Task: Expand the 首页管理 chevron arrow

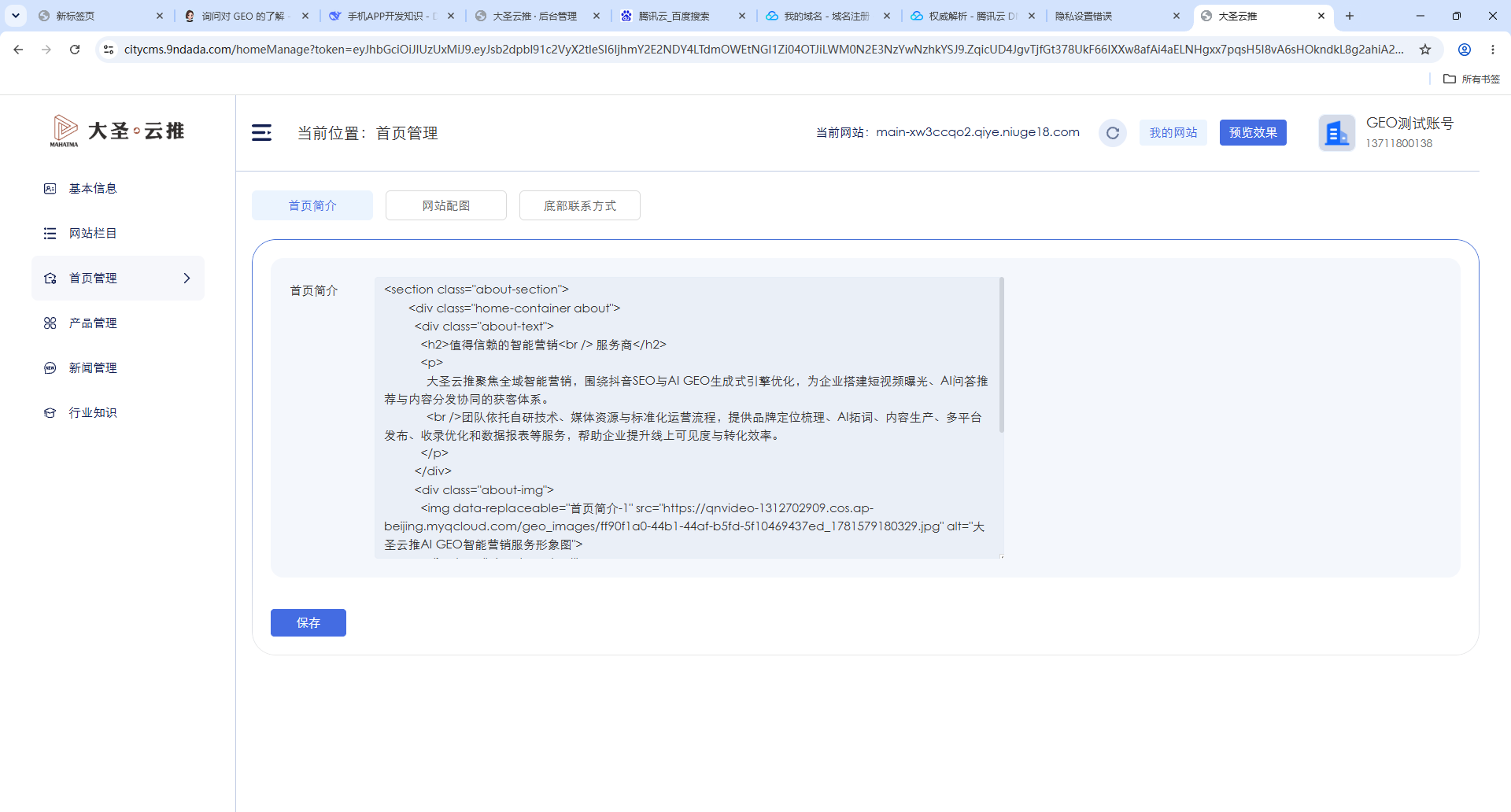Action: pos(187,279)
